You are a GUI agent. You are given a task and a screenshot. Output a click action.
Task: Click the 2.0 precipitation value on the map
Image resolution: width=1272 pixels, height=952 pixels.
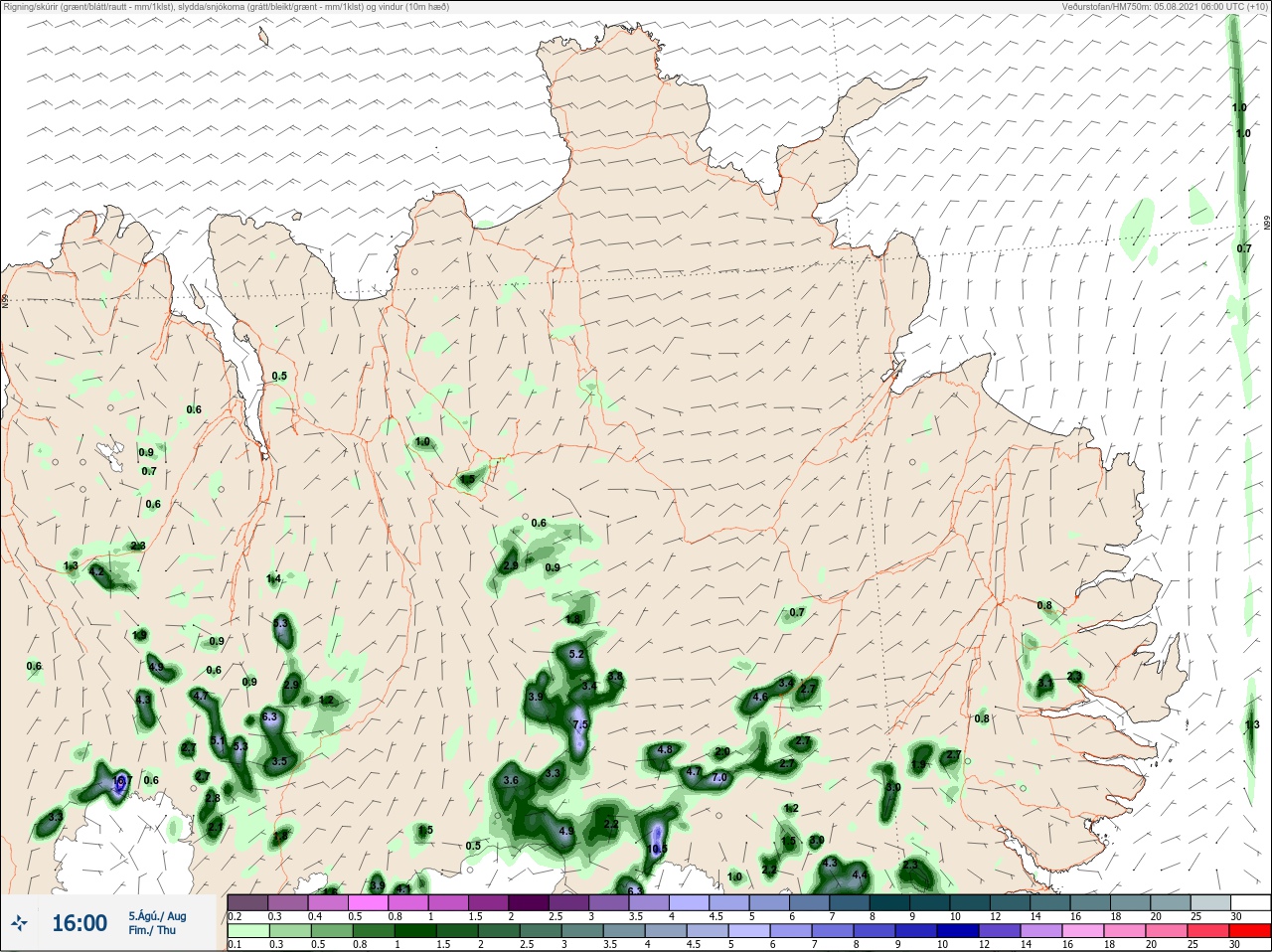[722, 751]
